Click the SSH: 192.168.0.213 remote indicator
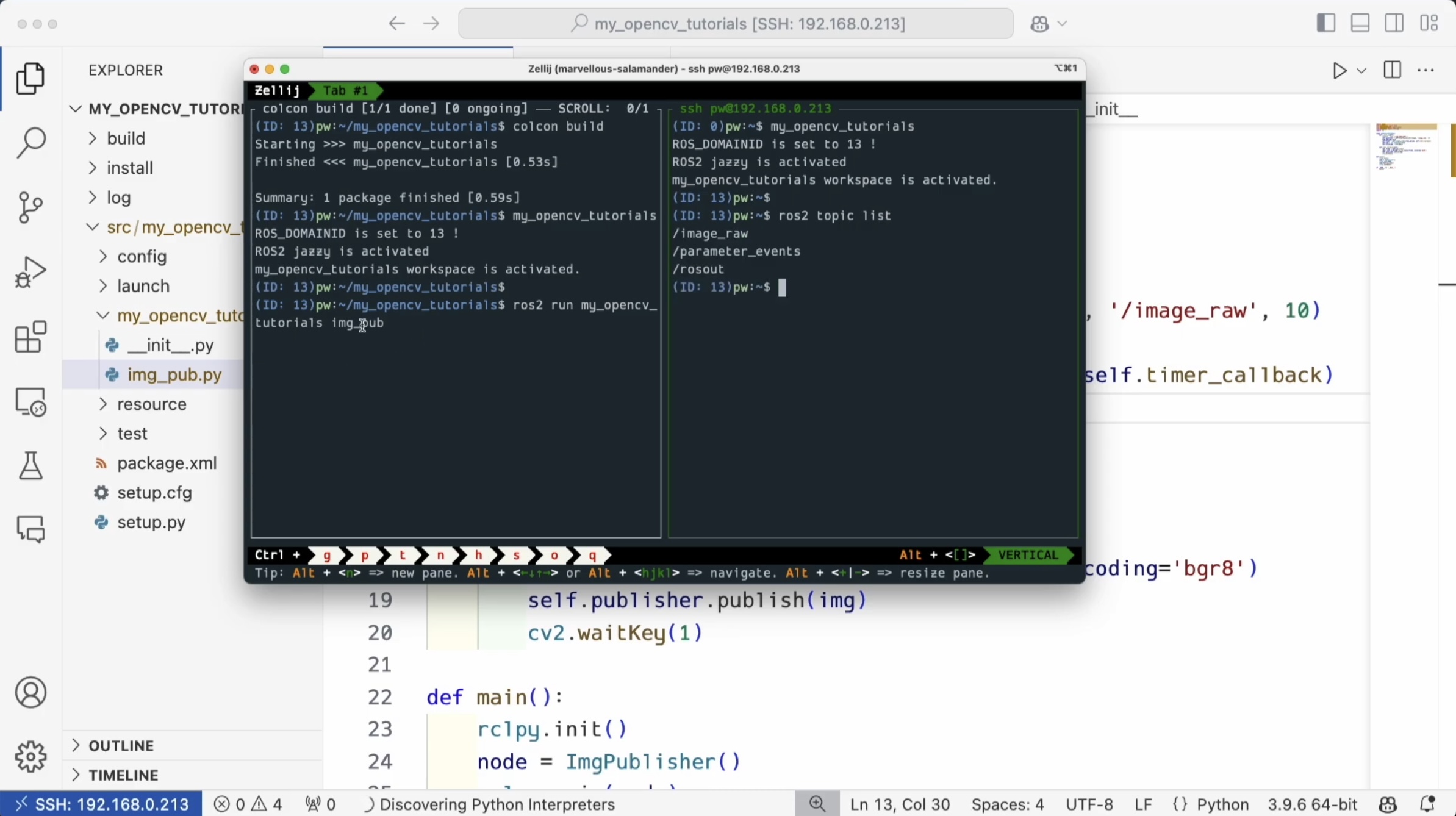Viewport: 1456px width, 816px height. click(101, 804)
